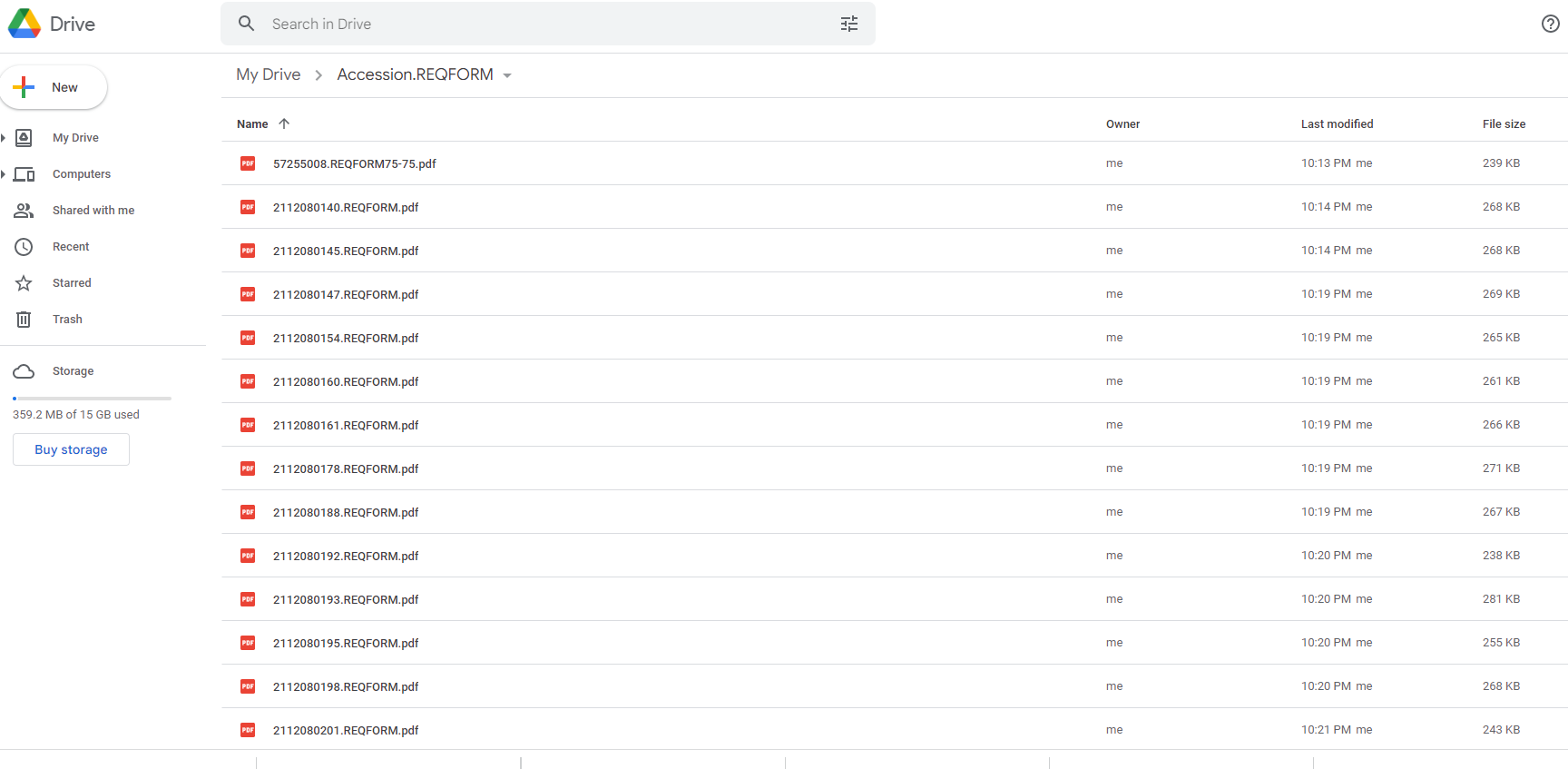Click the PDF icon for 2112080140.REQFORM.pdf
Screen dimensions: 1568x769
point(248,207)
